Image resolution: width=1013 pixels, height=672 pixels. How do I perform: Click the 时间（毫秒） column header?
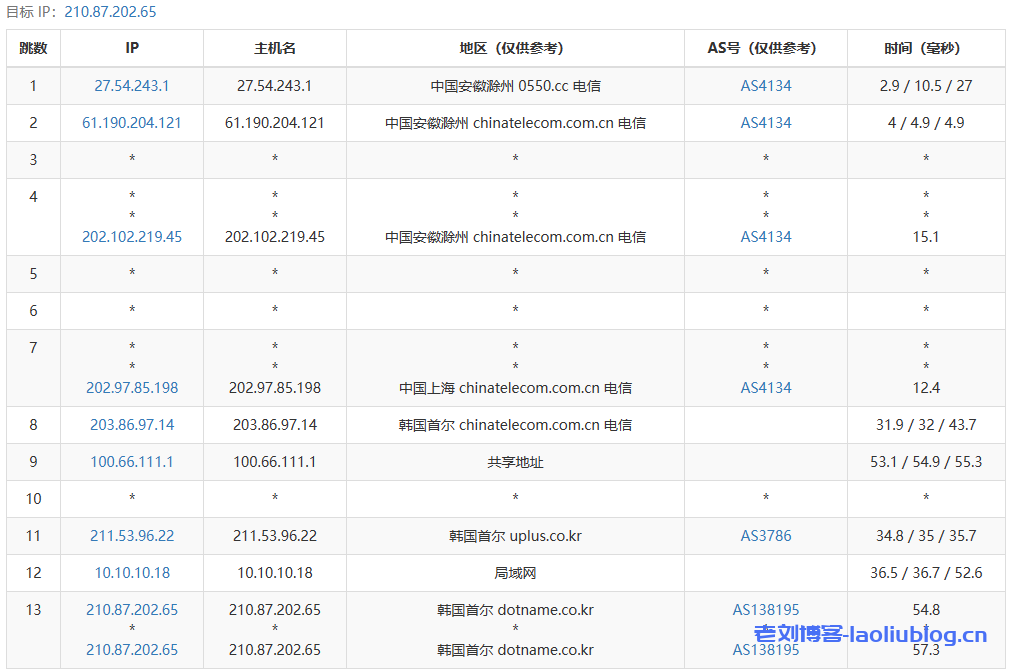pos(926,48)
